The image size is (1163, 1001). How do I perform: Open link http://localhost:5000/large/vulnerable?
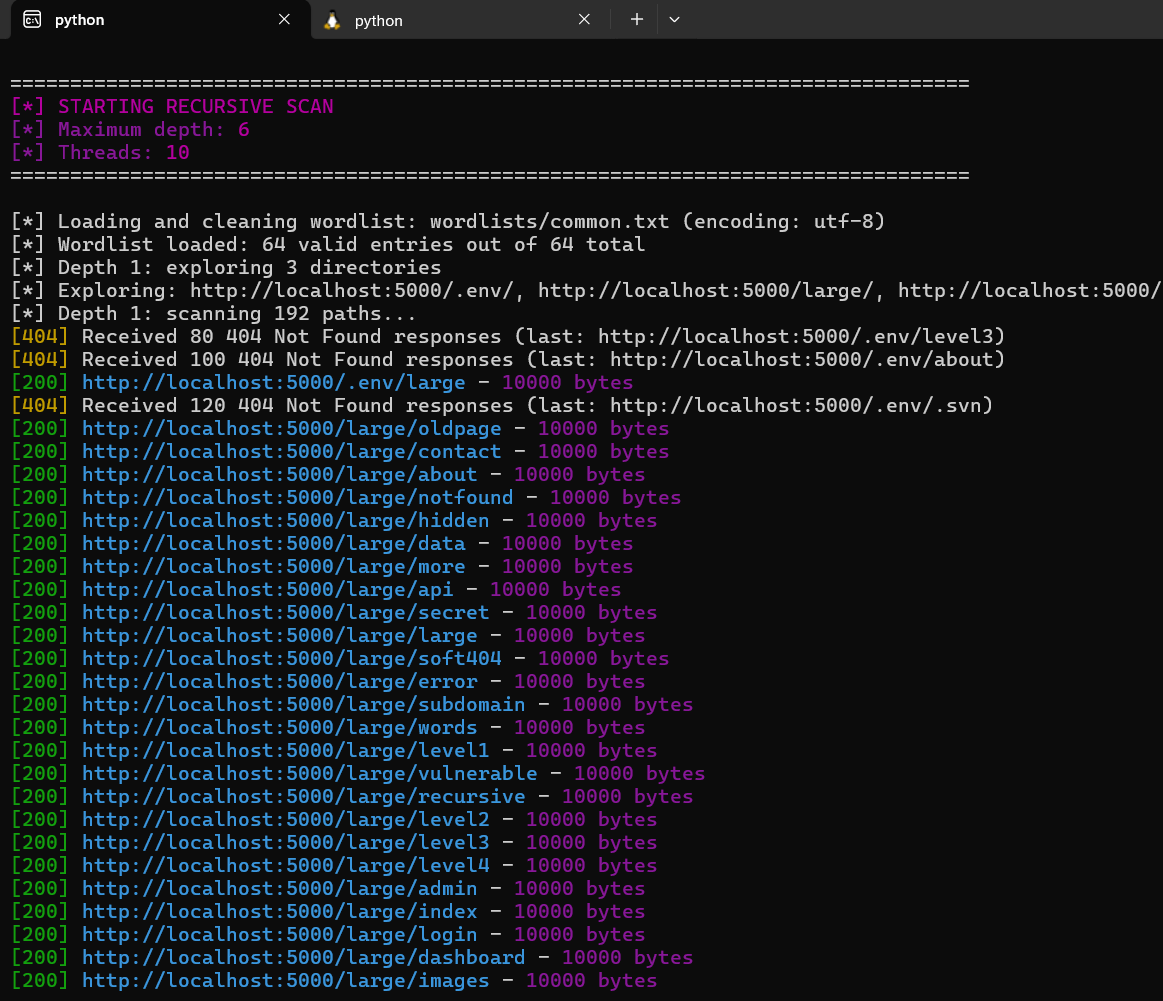click(309, 773)
